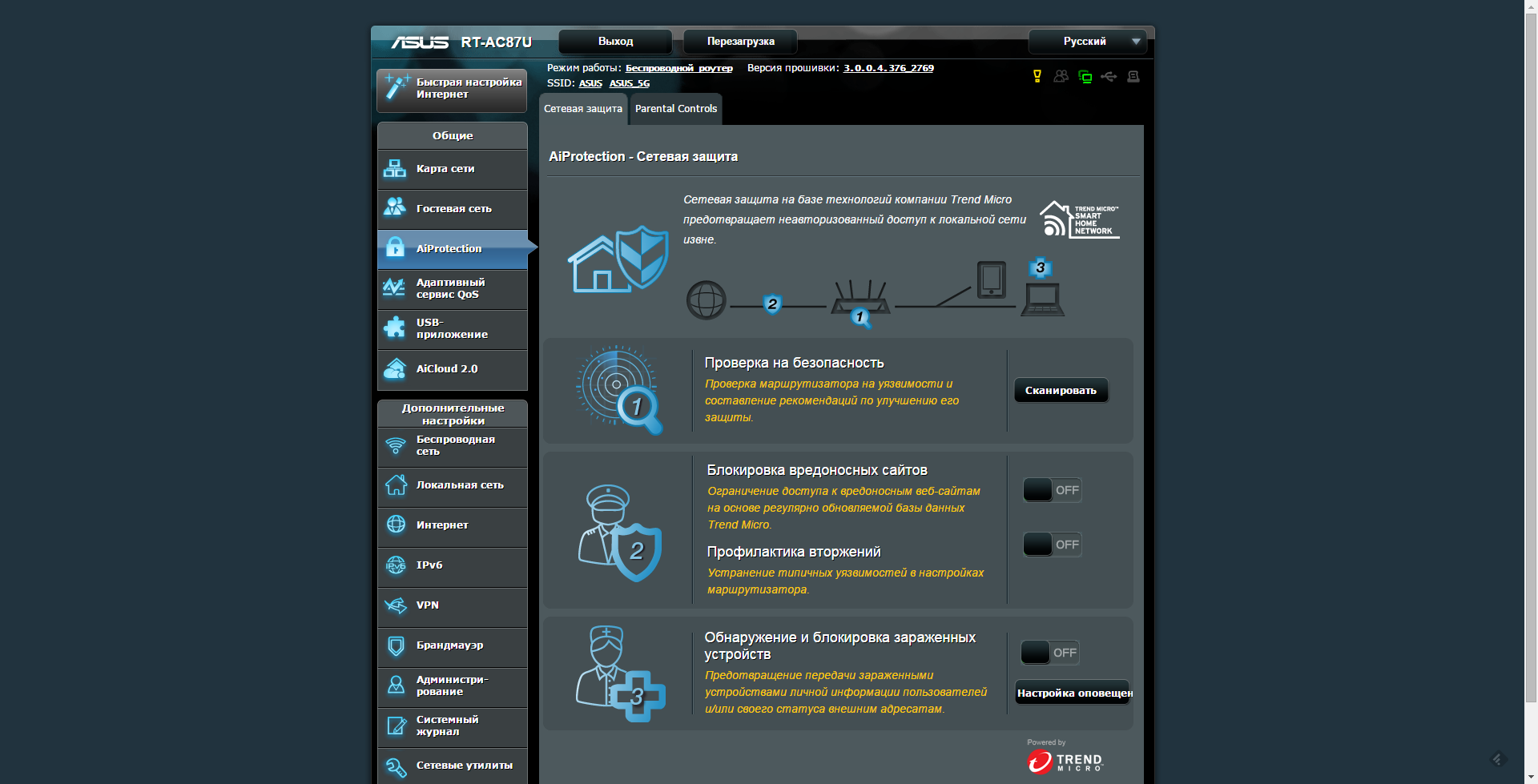Click the guest users status icon in header
Viewport: 1538px width, 784px height.
(1061, 76)
